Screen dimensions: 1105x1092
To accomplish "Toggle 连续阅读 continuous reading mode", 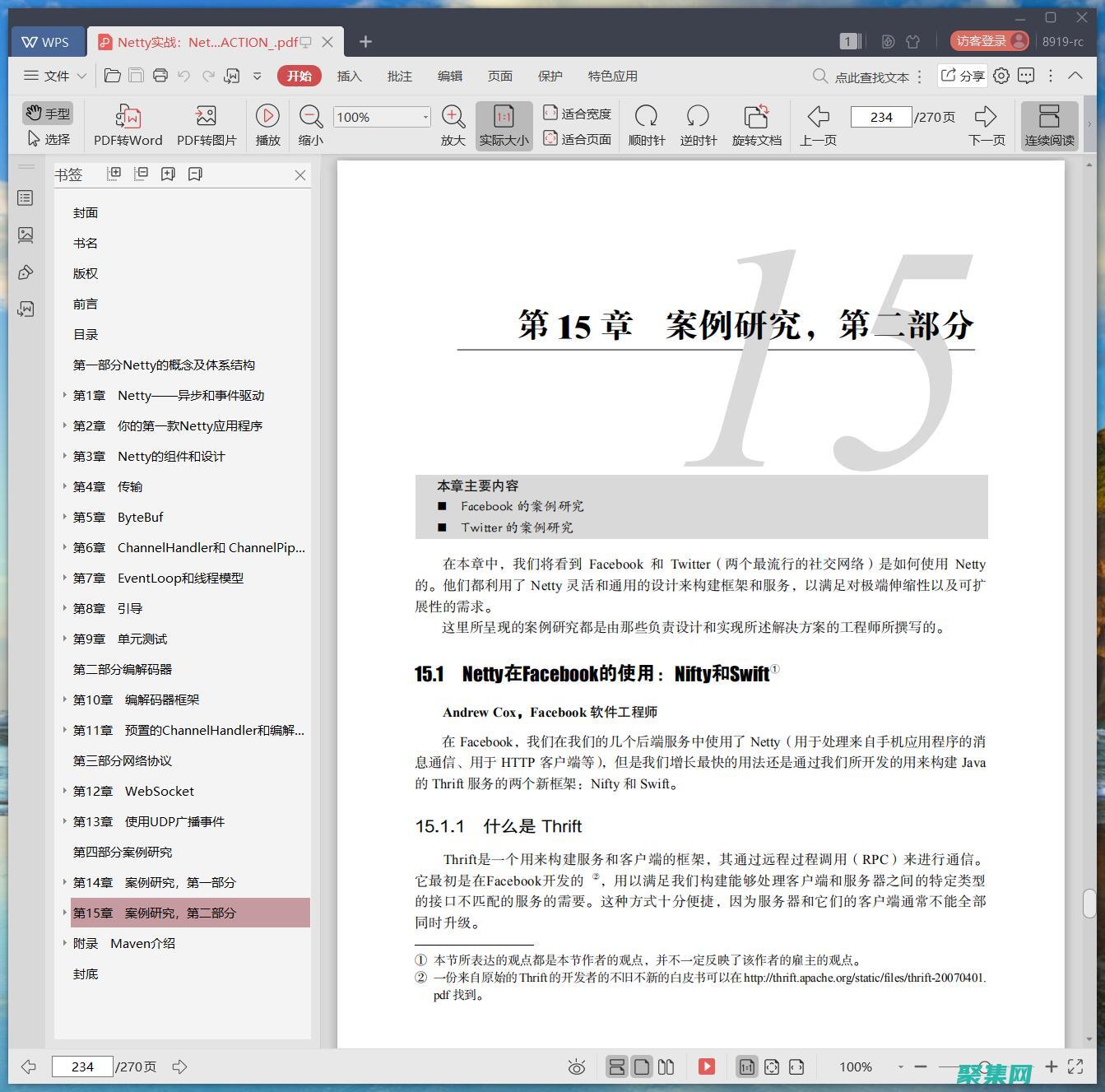I will coord(1049,124).
